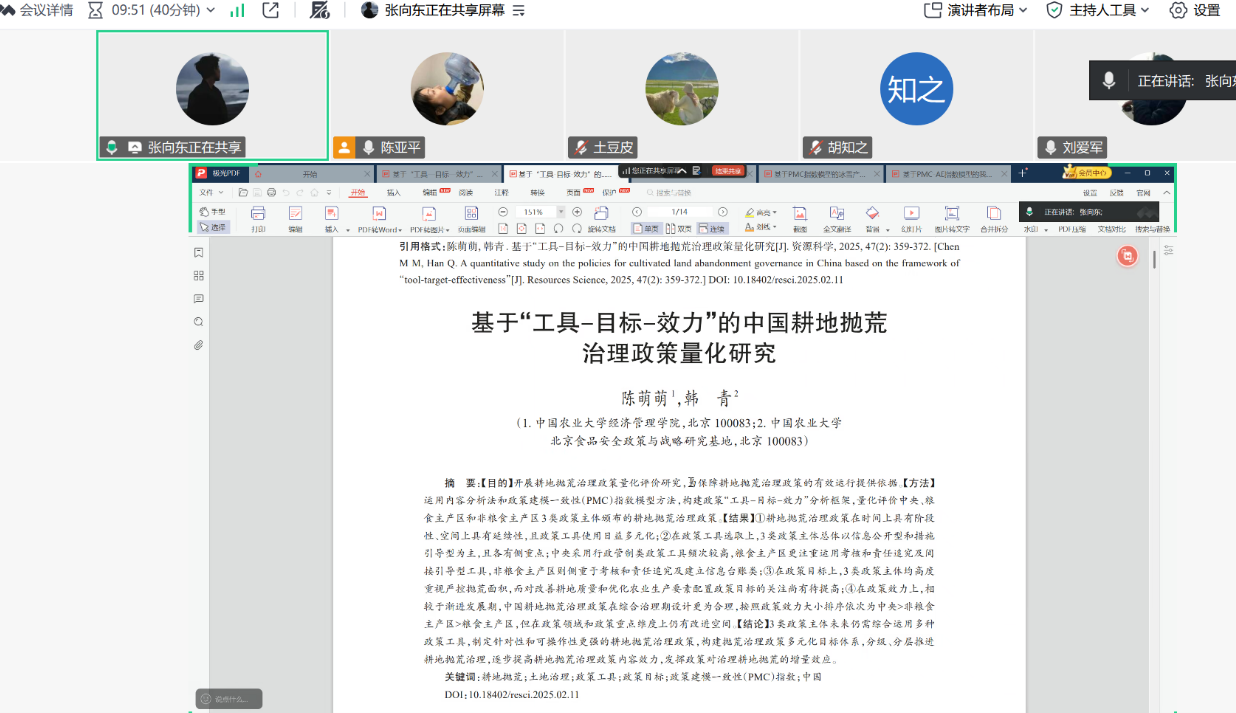This screenshot has height=713, width=1236.
Task: Click the vertical scrollbar thumb of PDF
Action: click(x=1155, y=260)
